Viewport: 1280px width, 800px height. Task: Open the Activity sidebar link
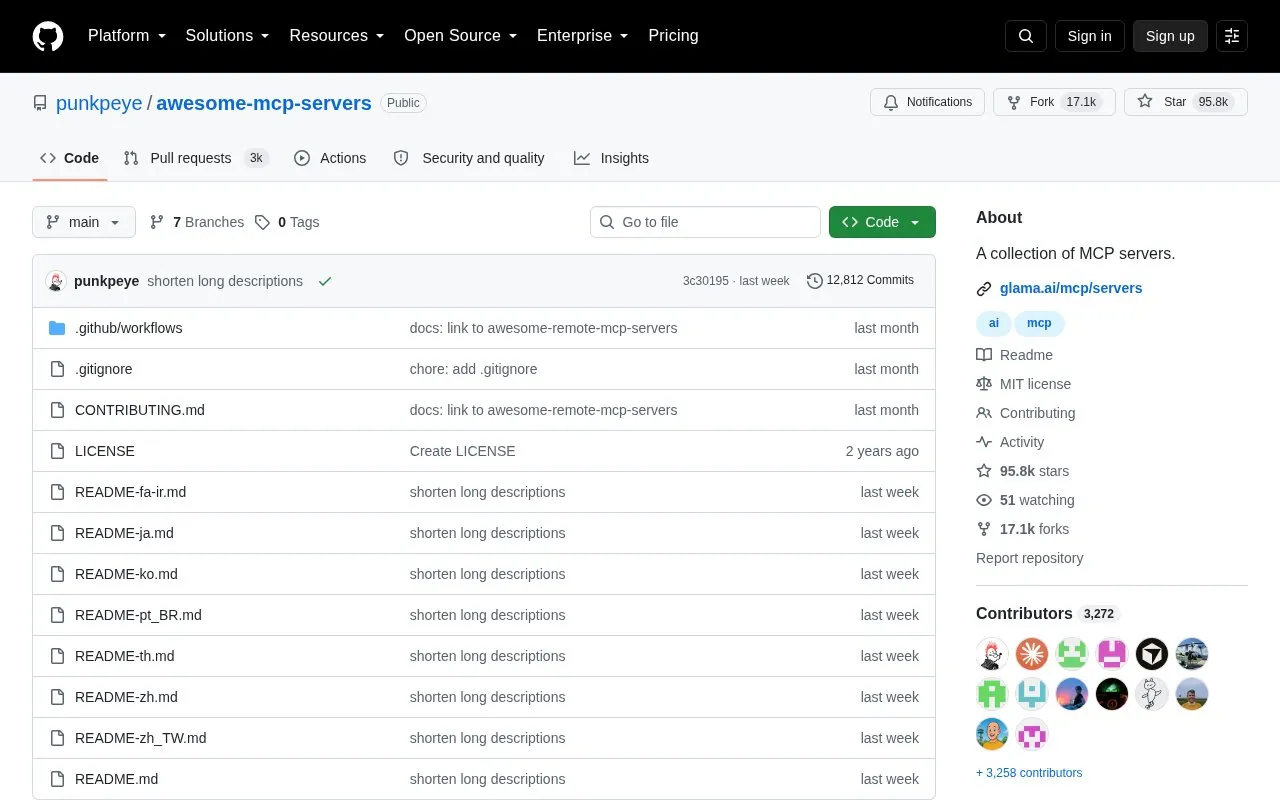tap(1010, 442)
